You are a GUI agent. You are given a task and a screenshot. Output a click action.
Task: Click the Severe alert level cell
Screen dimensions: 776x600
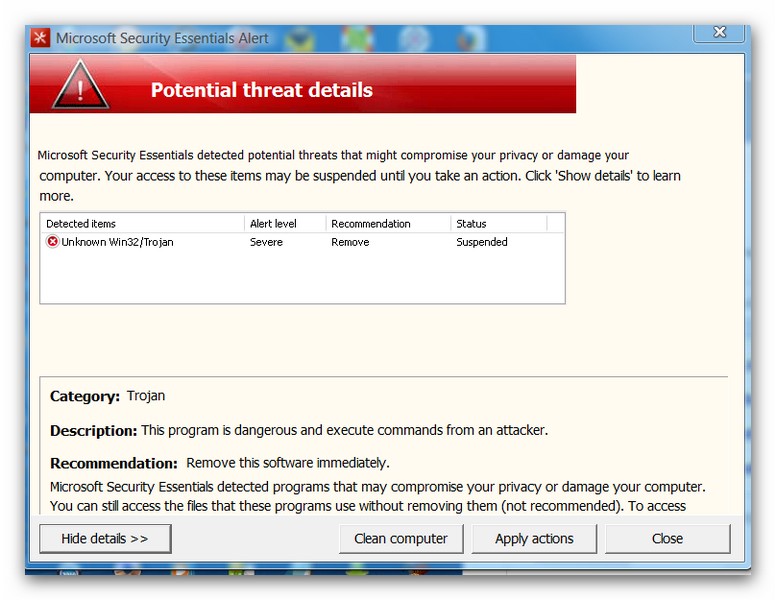266,242
